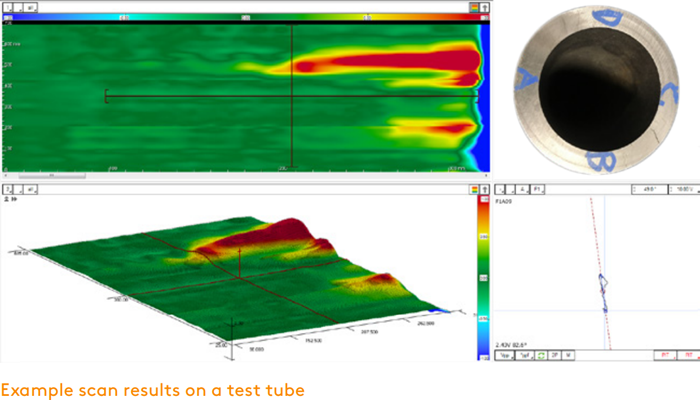This screenshot has height=400, width=700.
Task: Toggle the M button under the impedance plot
Action: [568, 354]
